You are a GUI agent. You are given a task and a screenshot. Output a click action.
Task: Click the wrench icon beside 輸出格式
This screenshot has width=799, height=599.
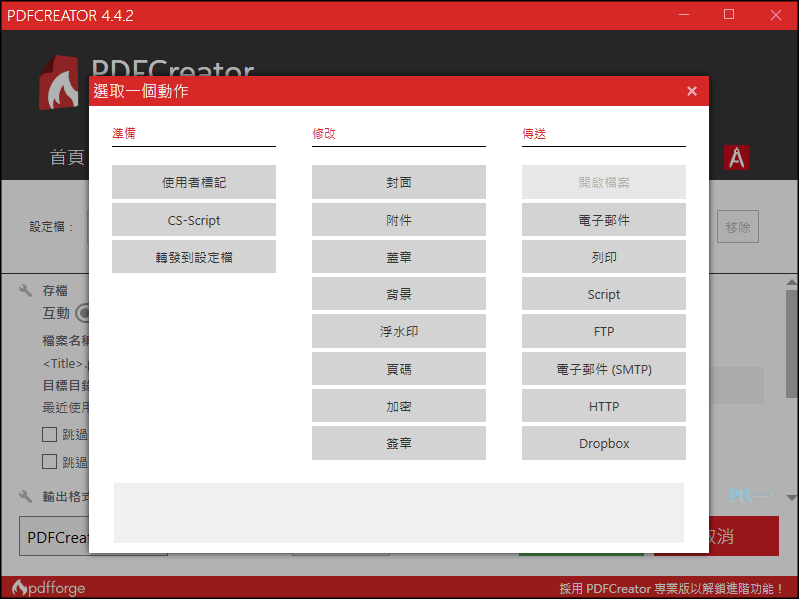[x=25, y=496]
